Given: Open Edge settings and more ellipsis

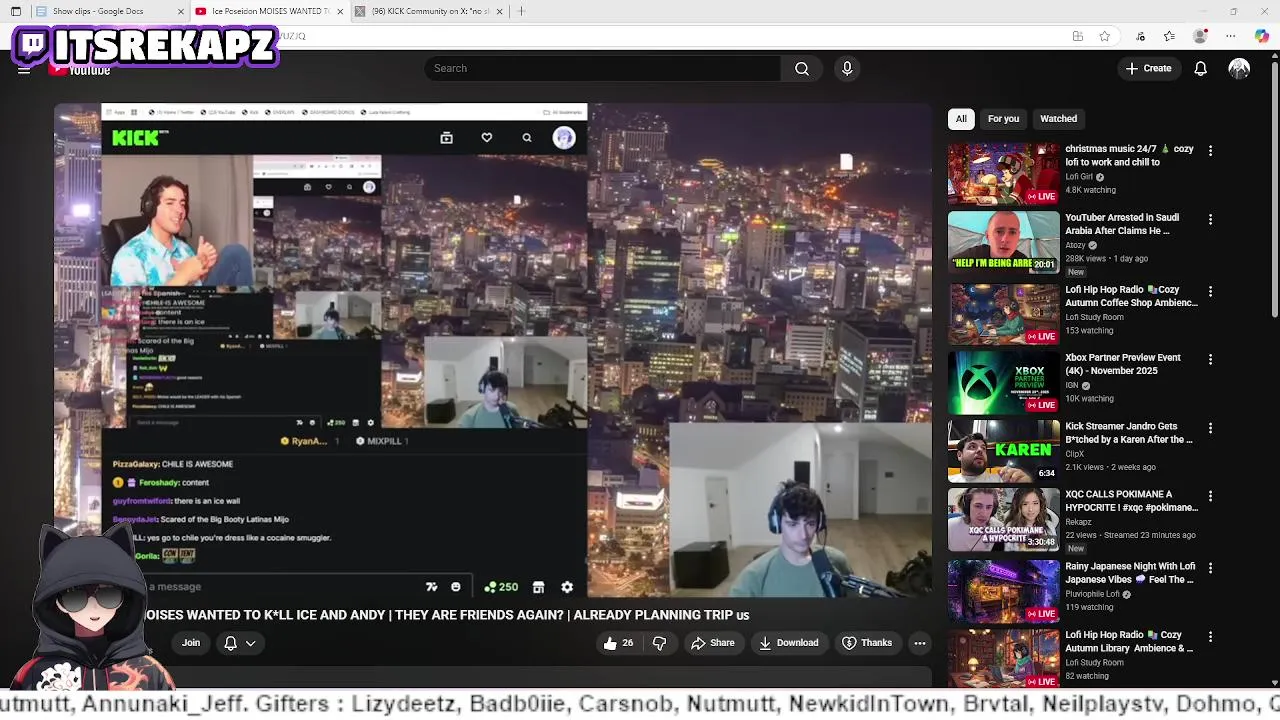Looking at the screenshot, I should (1231, 36).
